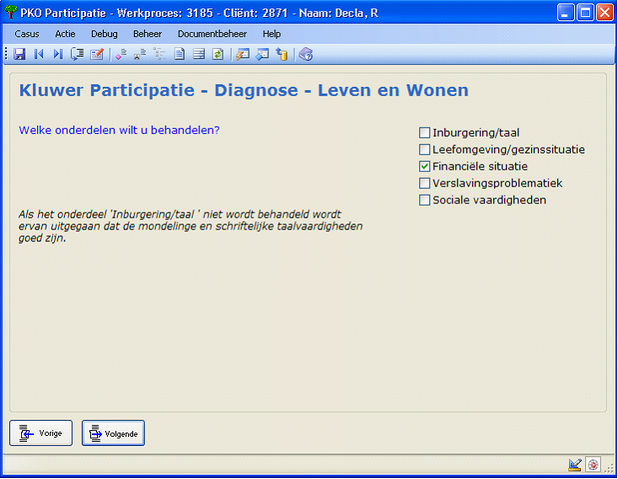Screen dimensions: 618x479
Task: Continue with the Volgende button
Action: [113, 433]
